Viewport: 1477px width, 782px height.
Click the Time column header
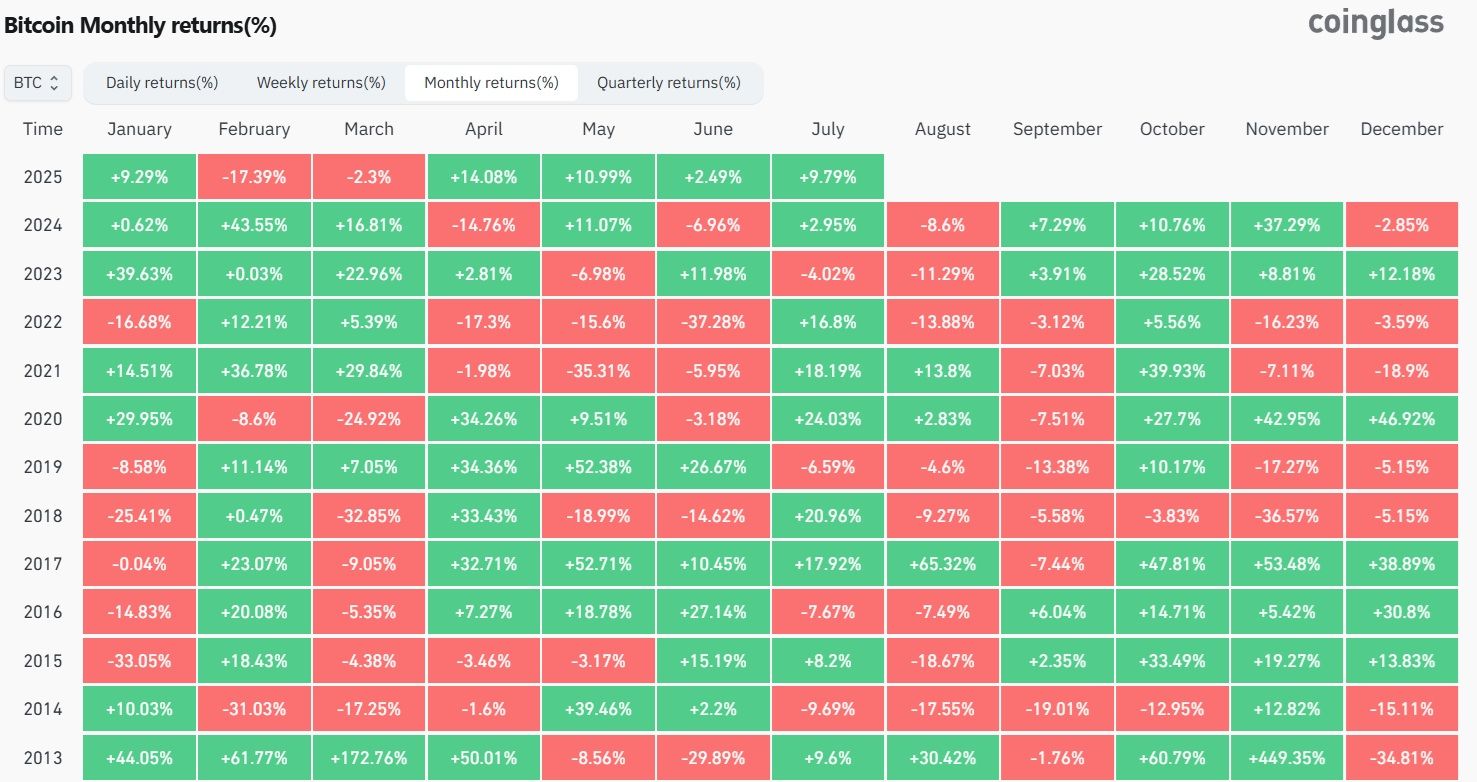pyautogui.click(x=43, y=129)
